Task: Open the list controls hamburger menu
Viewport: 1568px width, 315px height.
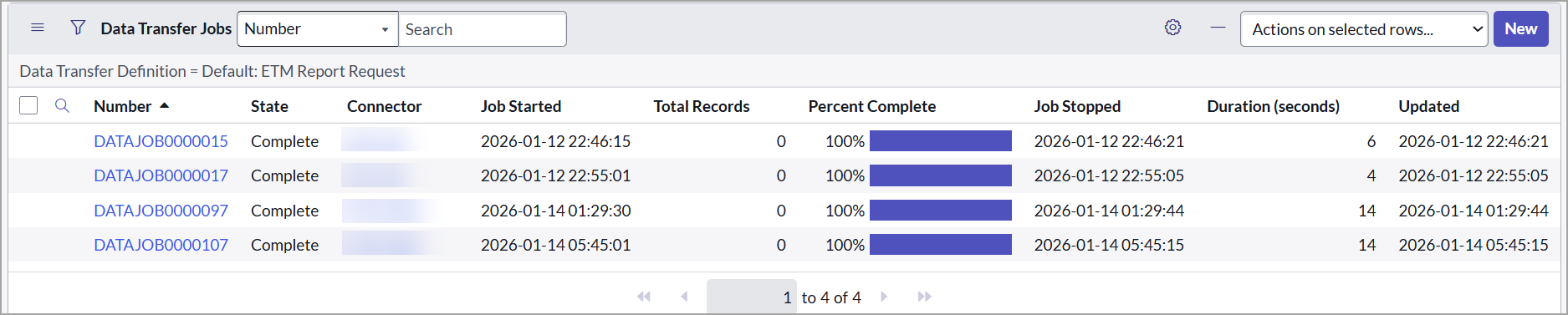Action: [x=38, y=28]
